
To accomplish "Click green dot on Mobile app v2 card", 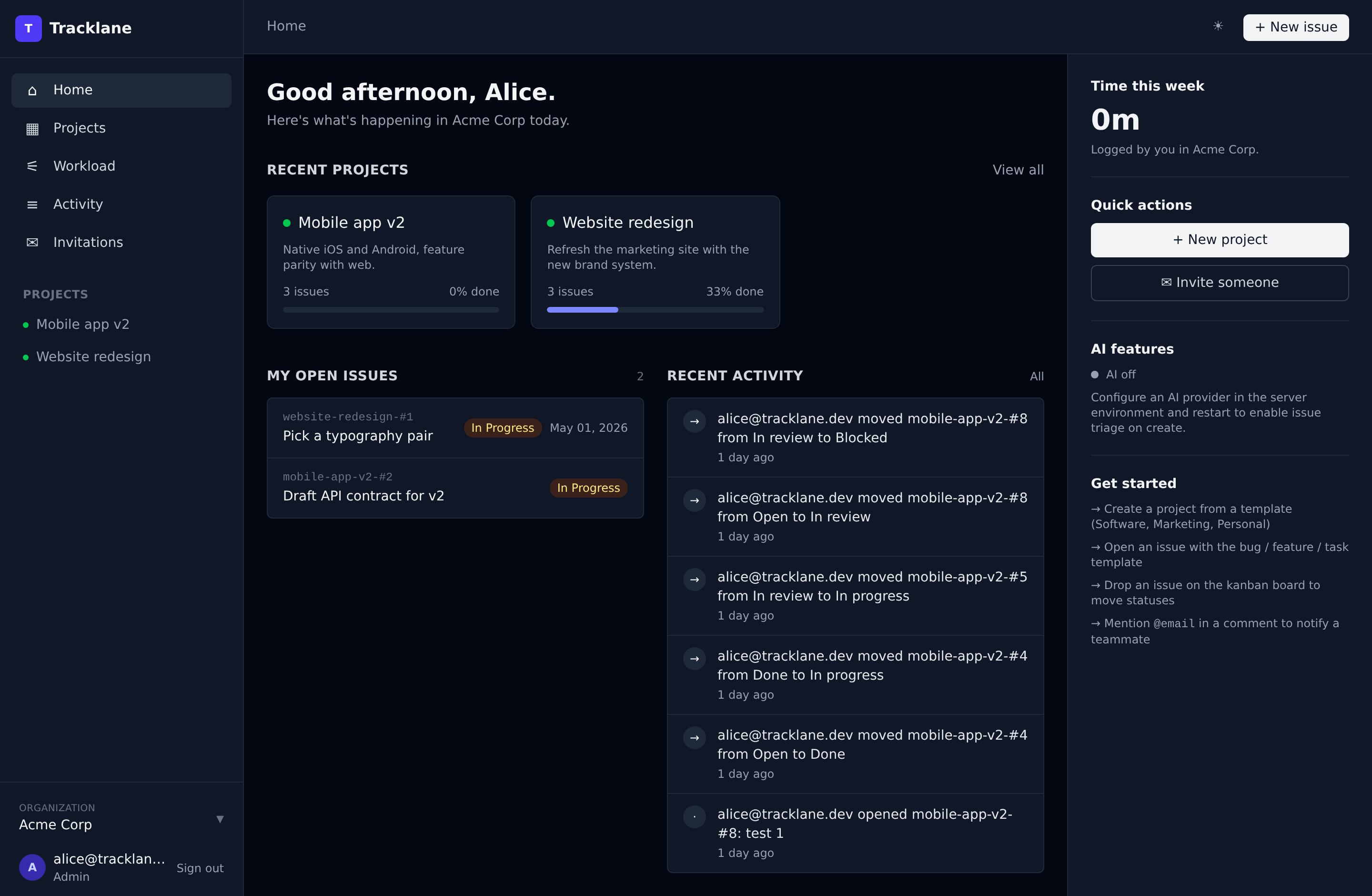I will [x=286, y=223].
